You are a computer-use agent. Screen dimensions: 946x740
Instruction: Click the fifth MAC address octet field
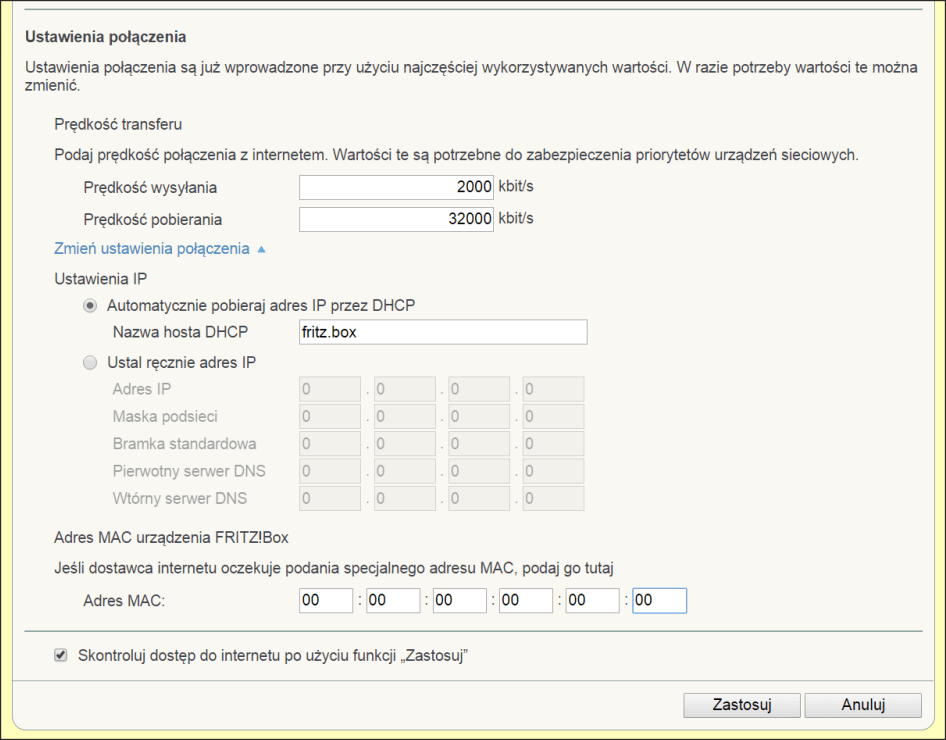coord(592,600)
